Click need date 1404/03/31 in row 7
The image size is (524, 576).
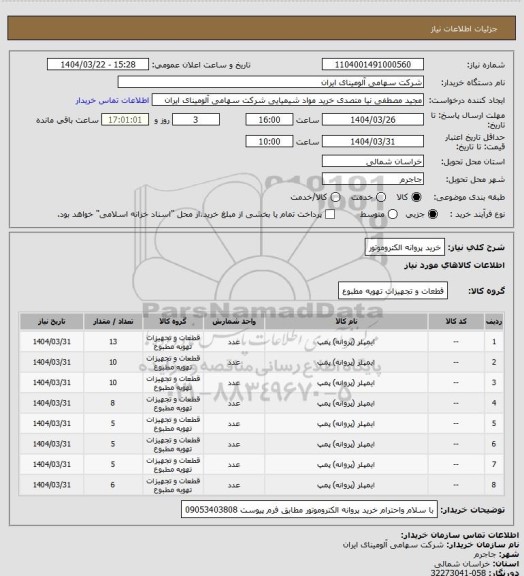pos(51,464)
